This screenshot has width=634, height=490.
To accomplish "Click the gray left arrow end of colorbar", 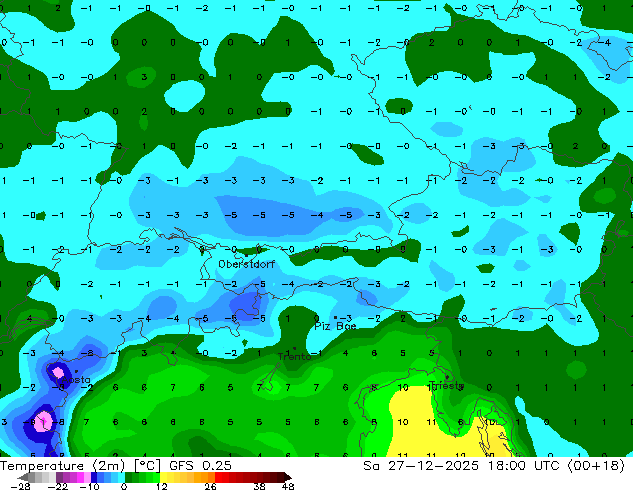I will click(x=22, y=477).
